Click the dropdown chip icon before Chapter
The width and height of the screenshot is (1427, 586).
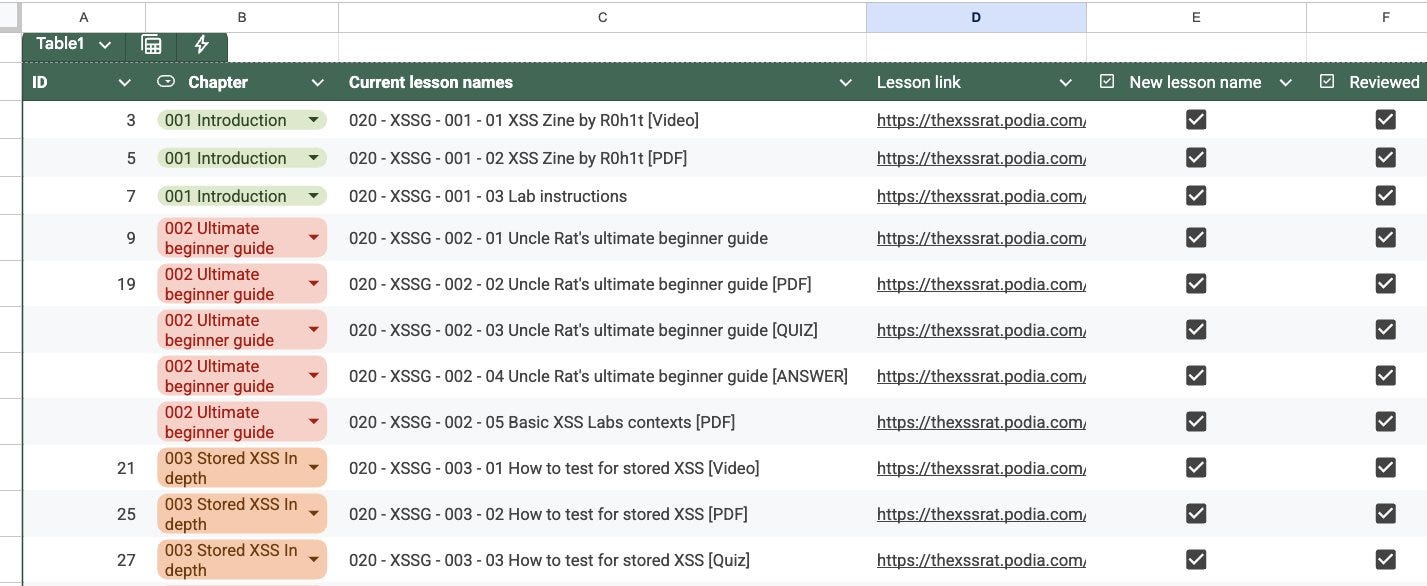pos(167,82)
